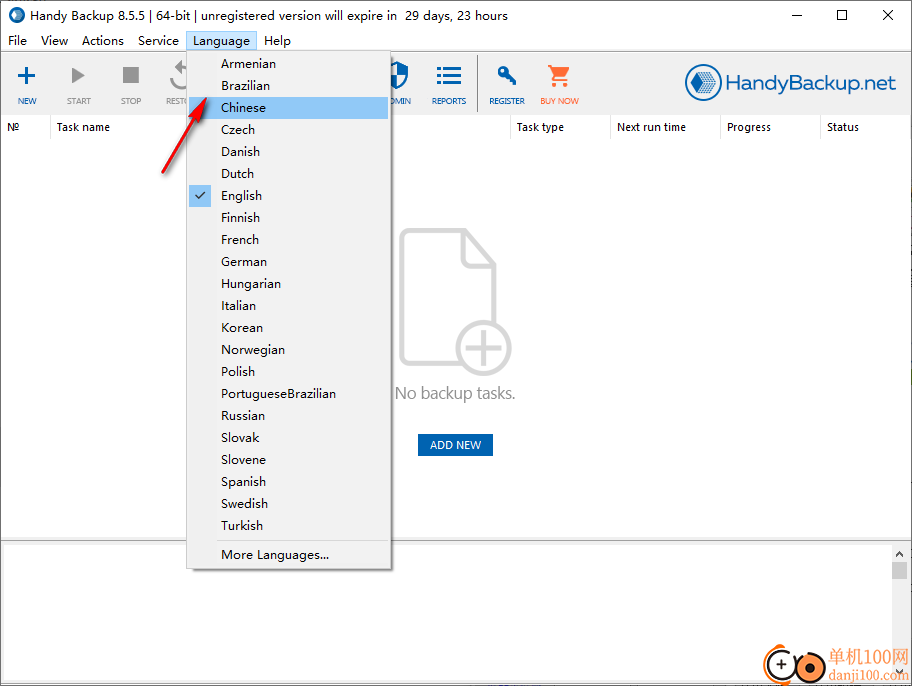Open the Actions menu
The width and height of the screenshot is (912, 686).
click(x=103, y=41)
